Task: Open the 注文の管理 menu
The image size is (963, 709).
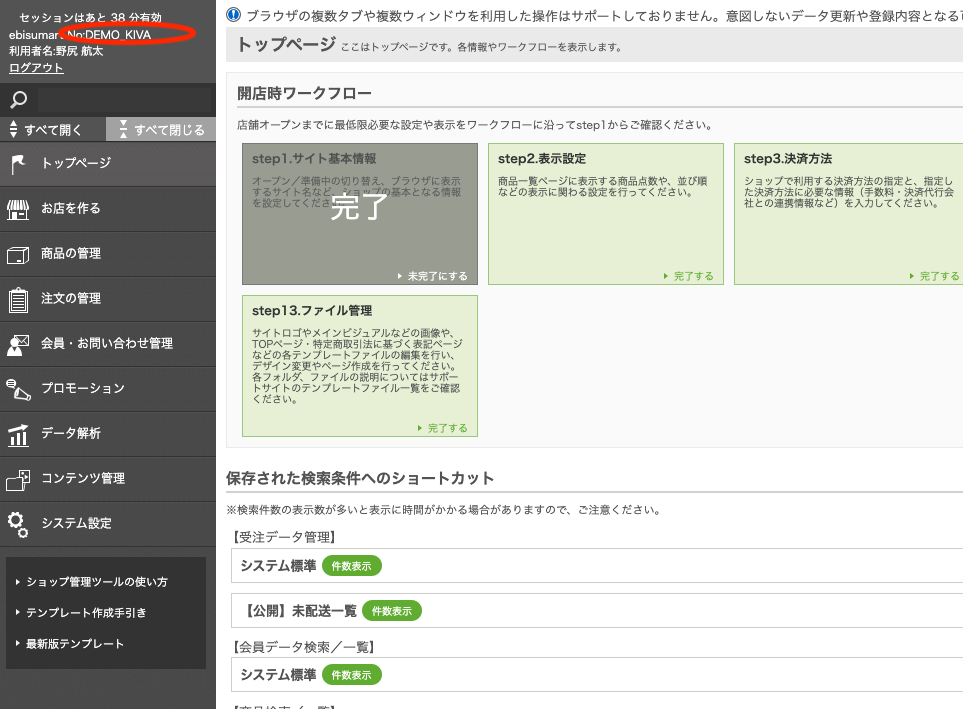Action: (x=108, y=299)
